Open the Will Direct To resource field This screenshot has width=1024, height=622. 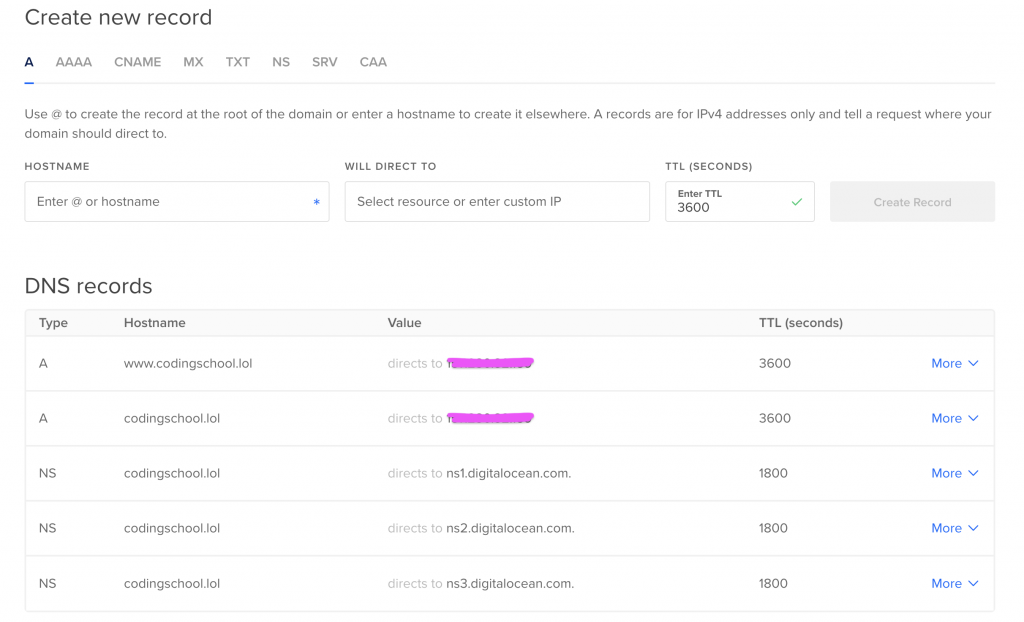pos(496,202)
